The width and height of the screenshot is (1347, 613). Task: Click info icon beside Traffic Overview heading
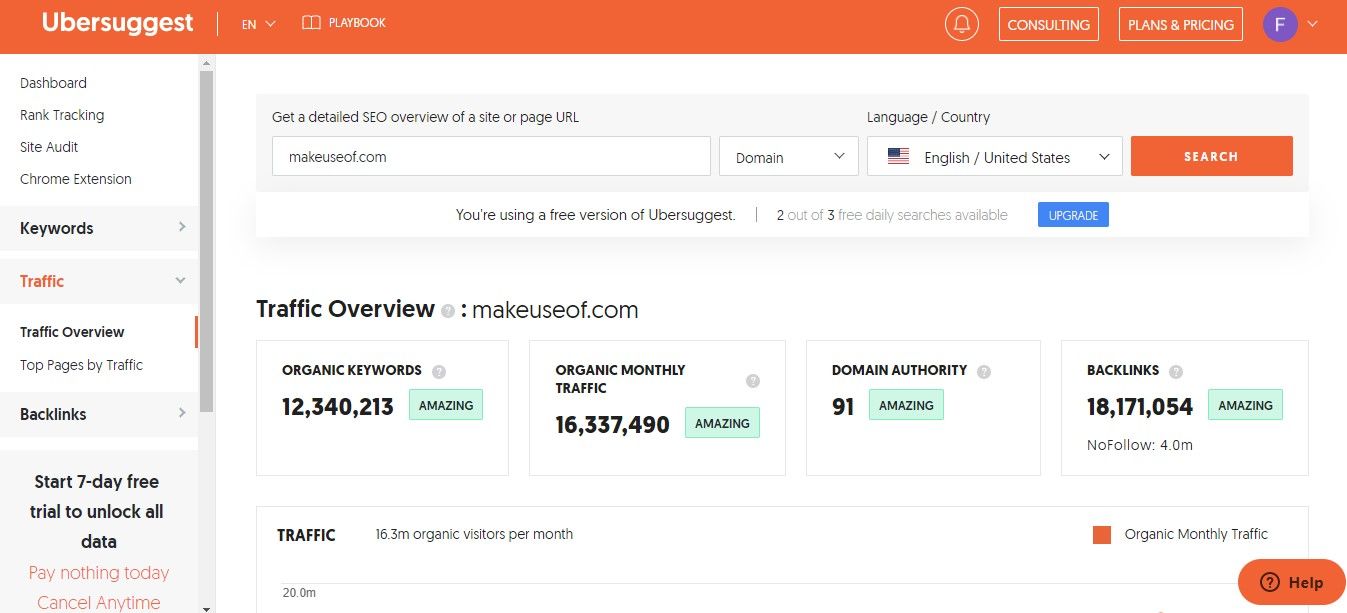(x=448, y=311)
